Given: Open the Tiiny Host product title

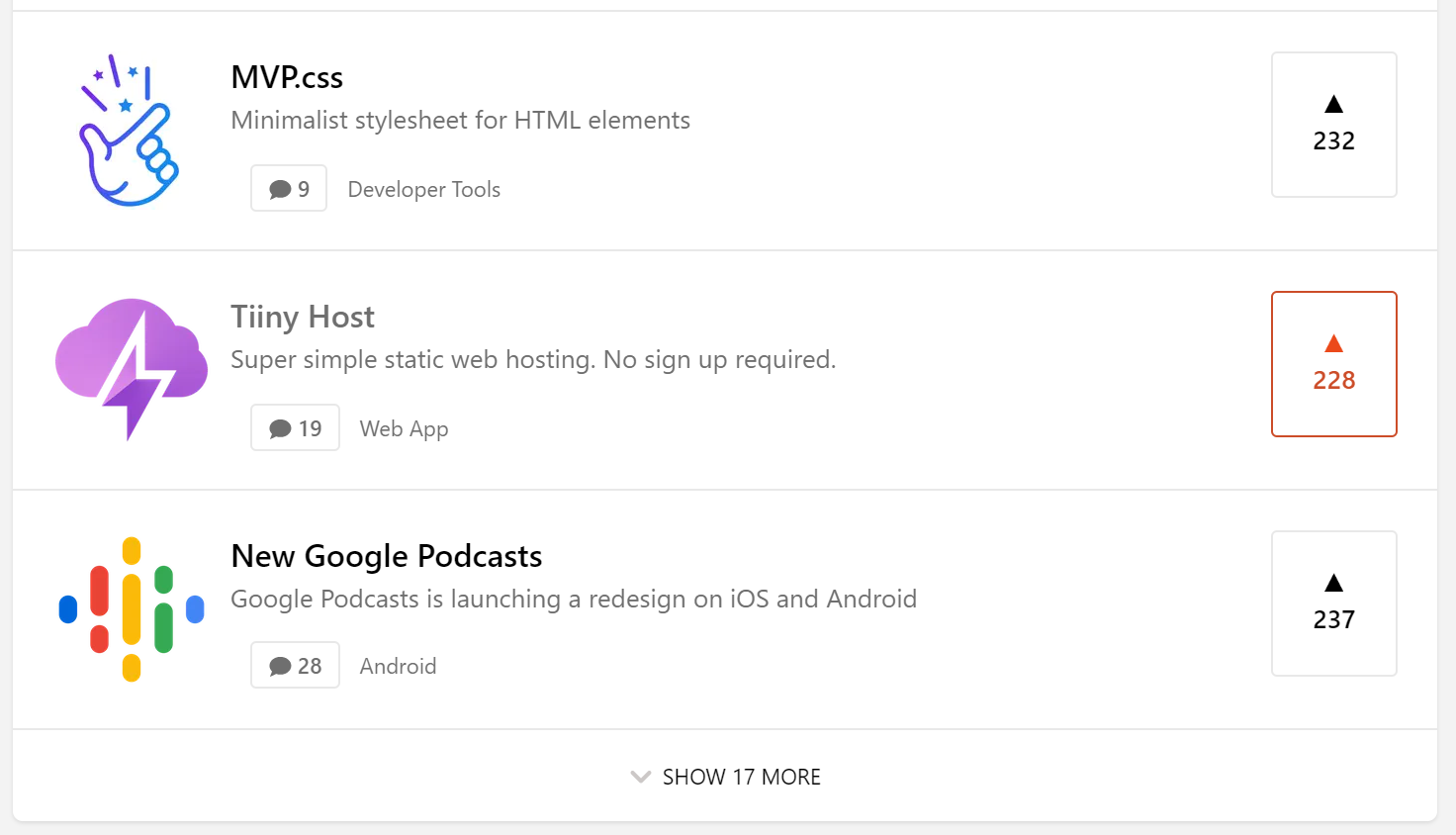Looking at the screenshot, I should pyautogui.click(x=303, y=317).
